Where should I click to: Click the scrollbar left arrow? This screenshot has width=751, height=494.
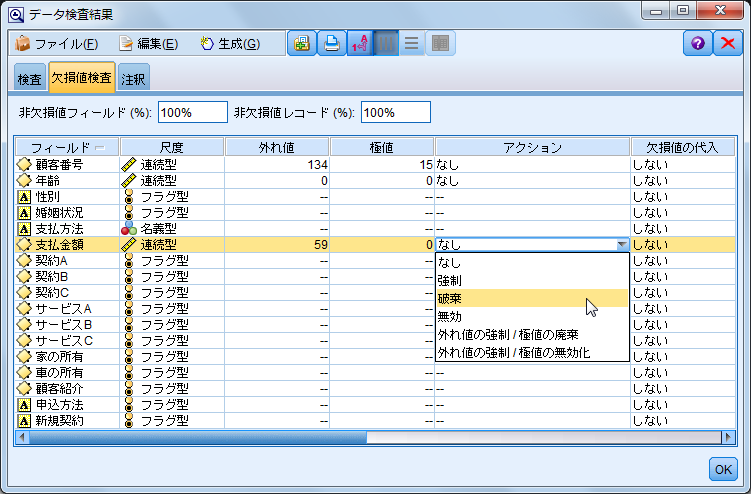pos(22,437)
